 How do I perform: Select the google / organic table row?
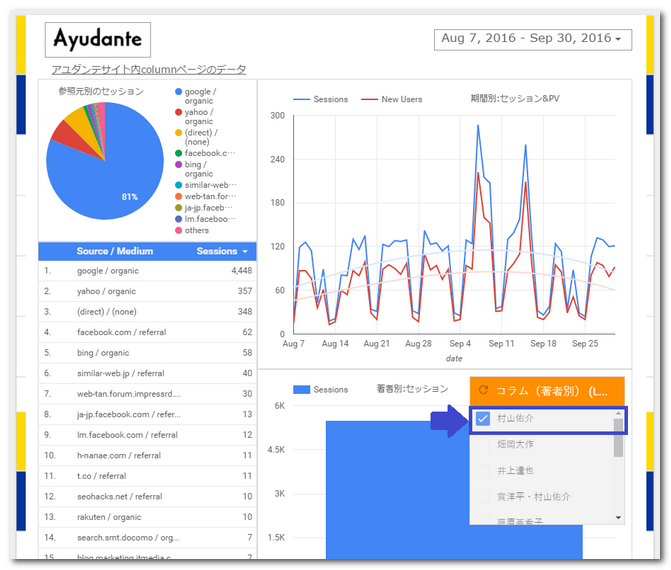point(148,271)
